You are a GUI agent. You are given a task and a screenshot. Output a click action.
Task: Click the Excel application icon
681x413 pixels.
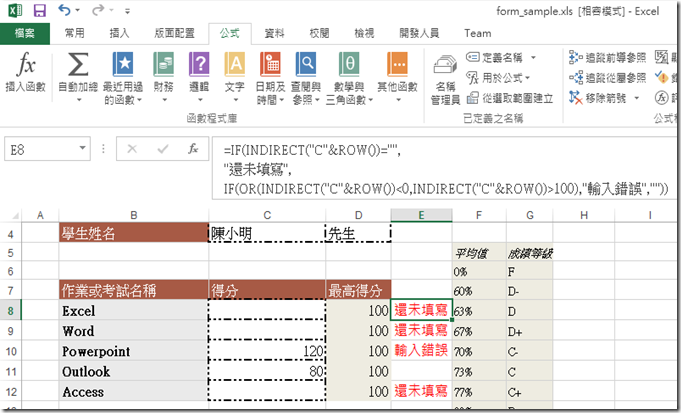15,10
